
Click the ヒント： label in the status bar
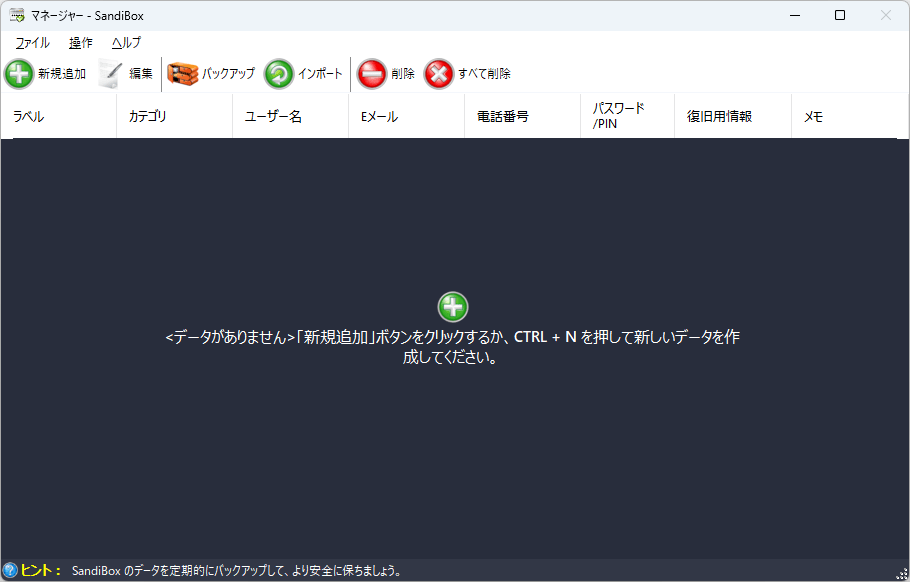pos(41,570)
